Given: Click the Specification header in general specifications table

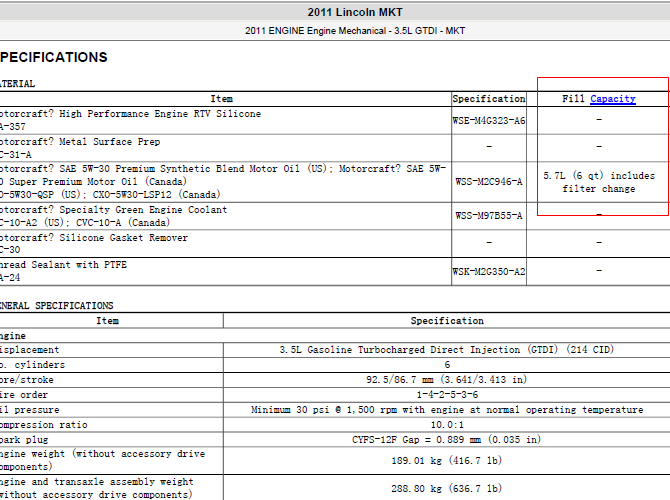Looking at the screenshot, I should pos(447,321).
